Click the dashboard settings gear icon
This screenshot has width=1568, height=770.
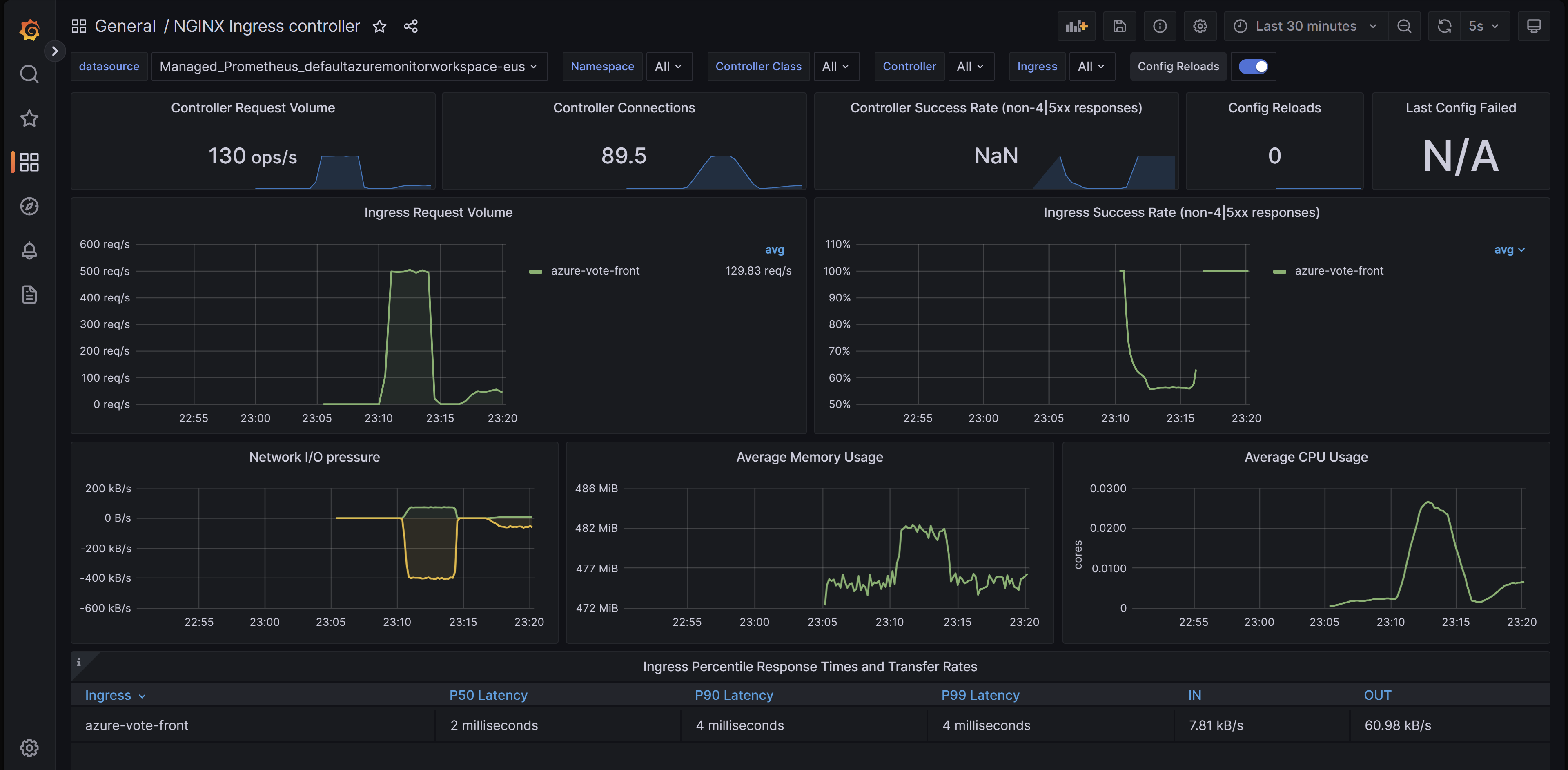(1198, 25)
